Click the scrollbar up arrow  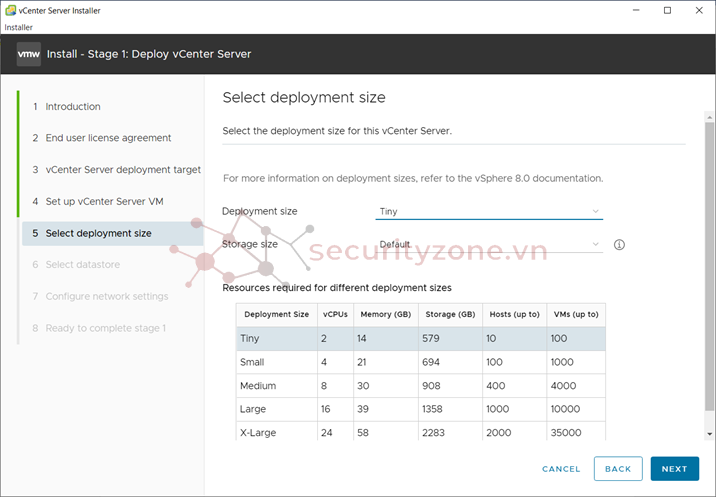click(709, 117)
